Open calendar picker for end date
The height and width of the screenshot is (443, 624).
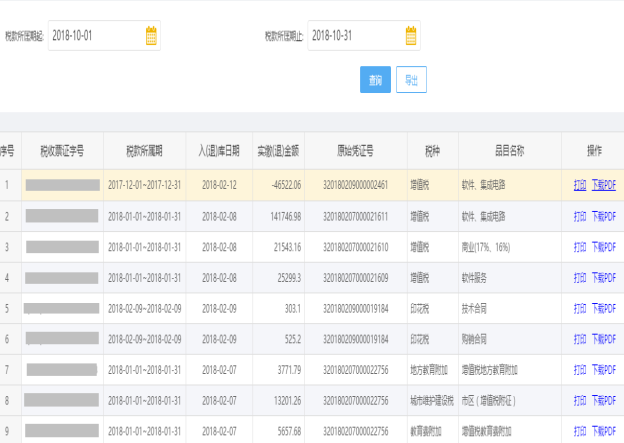coord(410,36)
